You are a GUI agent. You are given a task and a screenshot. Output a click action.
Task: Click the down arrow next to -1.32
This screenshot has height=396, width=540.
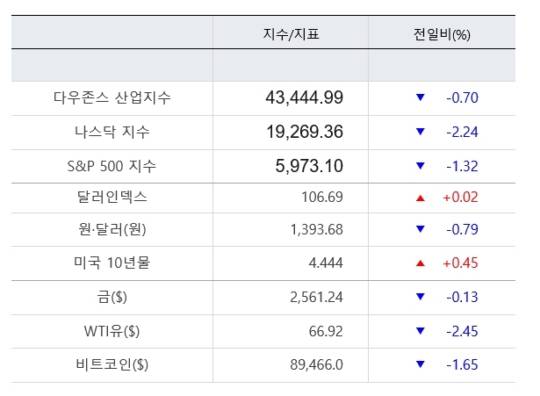420,166
